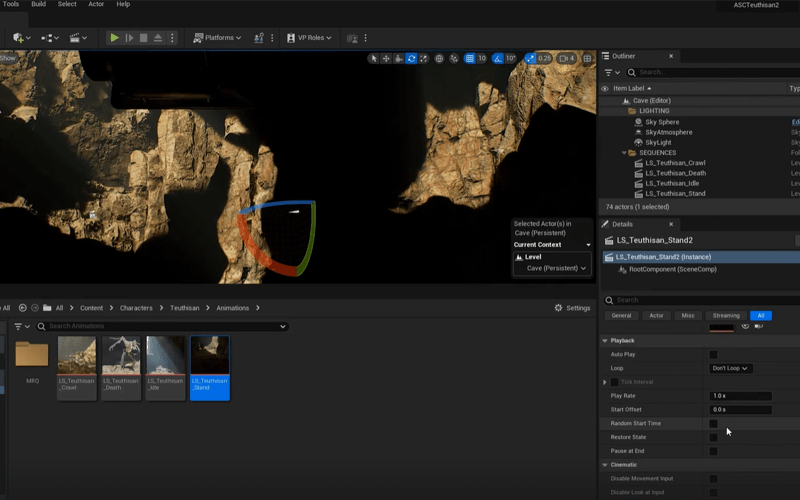This screenshot has height=500, width=800.
Task: Open the Tools menu
Action: tap(11, 4)
